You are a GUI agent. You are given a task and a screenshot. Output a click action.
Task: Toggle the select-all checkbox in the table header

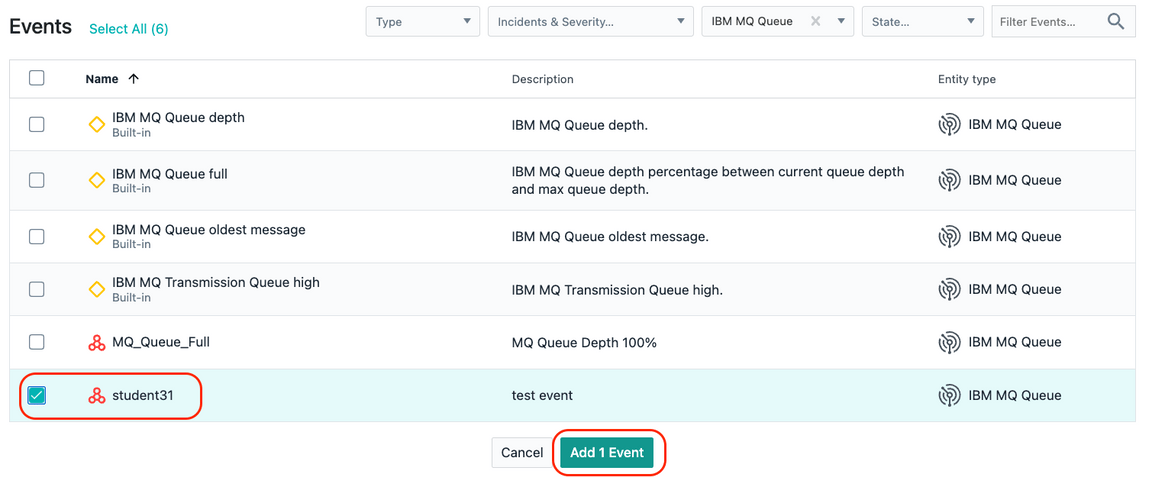(37, 78)
